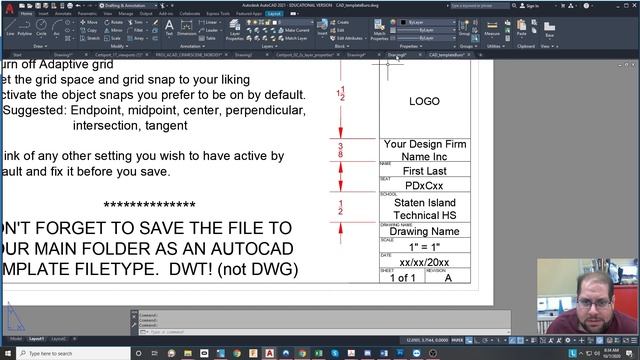This screenshot has height=360, width=640.
Task: Select the Line tool
Action: (10, 27)
